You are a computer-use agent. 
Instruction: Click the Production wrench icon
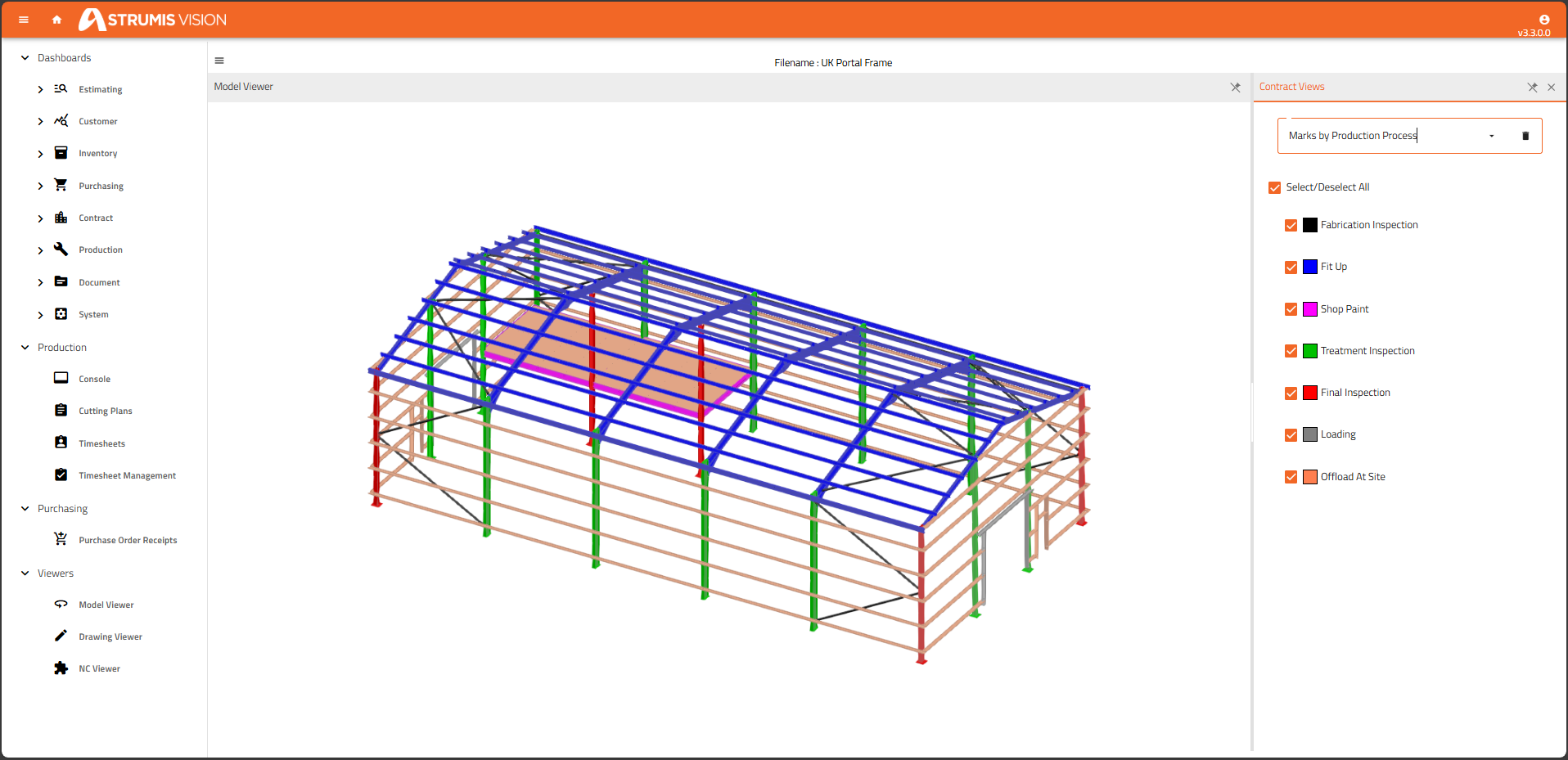click(61, 250)
